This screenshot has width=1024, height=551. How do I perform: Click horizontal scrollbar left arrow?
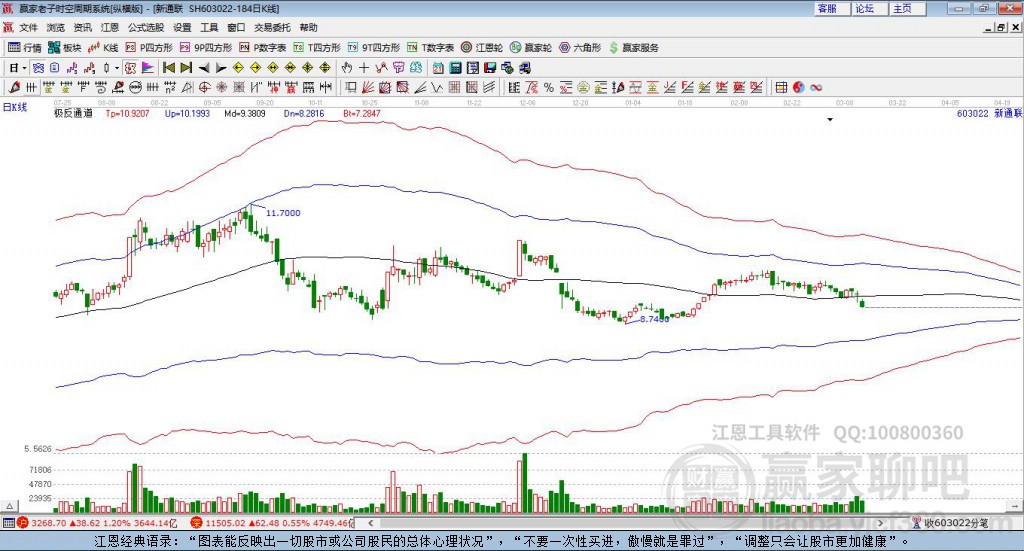(x=371, y=523)
